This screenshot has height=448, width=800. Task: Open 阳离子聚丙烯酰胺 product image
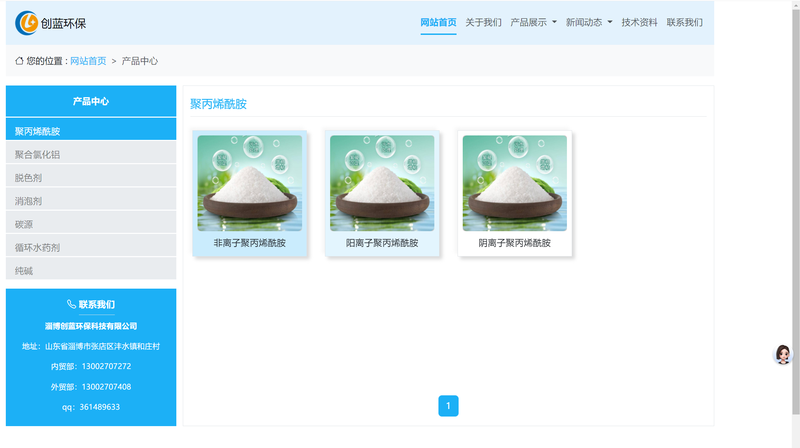[382, 183]
